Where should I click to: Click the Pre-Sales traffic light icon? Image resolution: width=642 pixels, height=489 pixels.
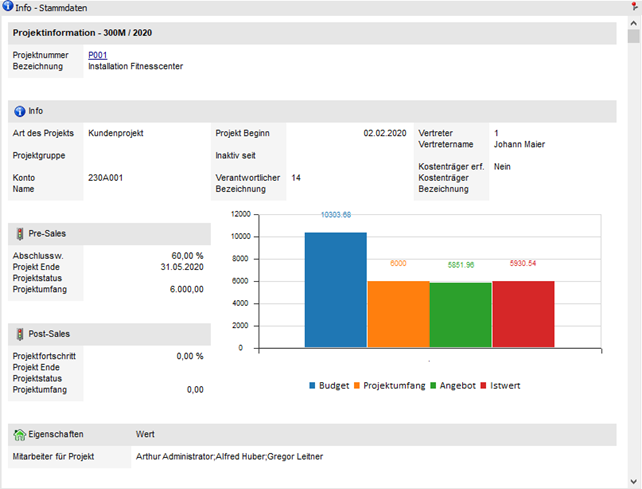point(20,234)
